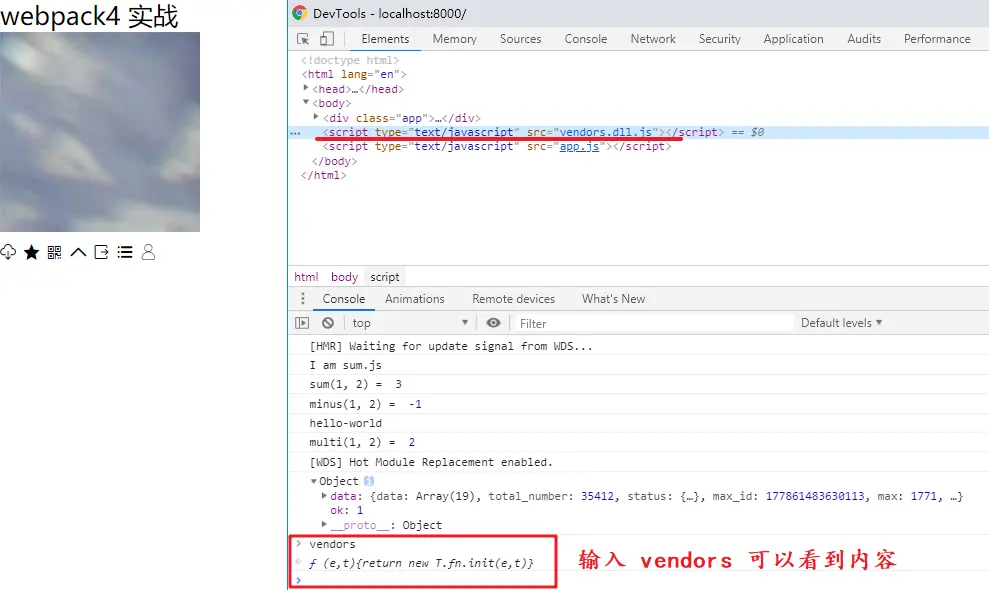The width and height of the screenshot is (989, 590).
Task: Open the Performance tab
Action: pos(937,39)
